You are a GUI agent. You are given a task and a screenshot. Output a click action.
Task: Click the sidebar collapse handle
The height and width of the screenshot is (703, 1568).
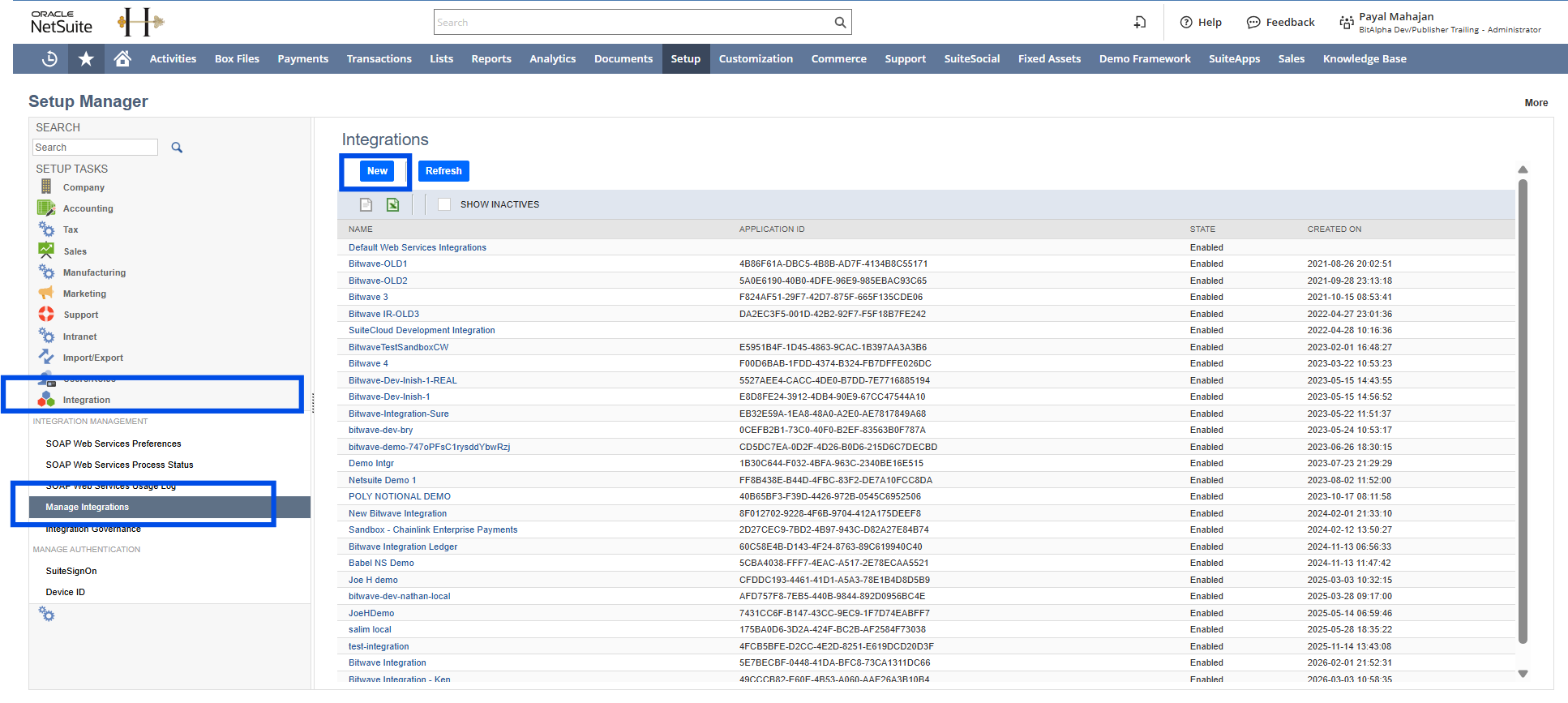click(x=313, y=403)
